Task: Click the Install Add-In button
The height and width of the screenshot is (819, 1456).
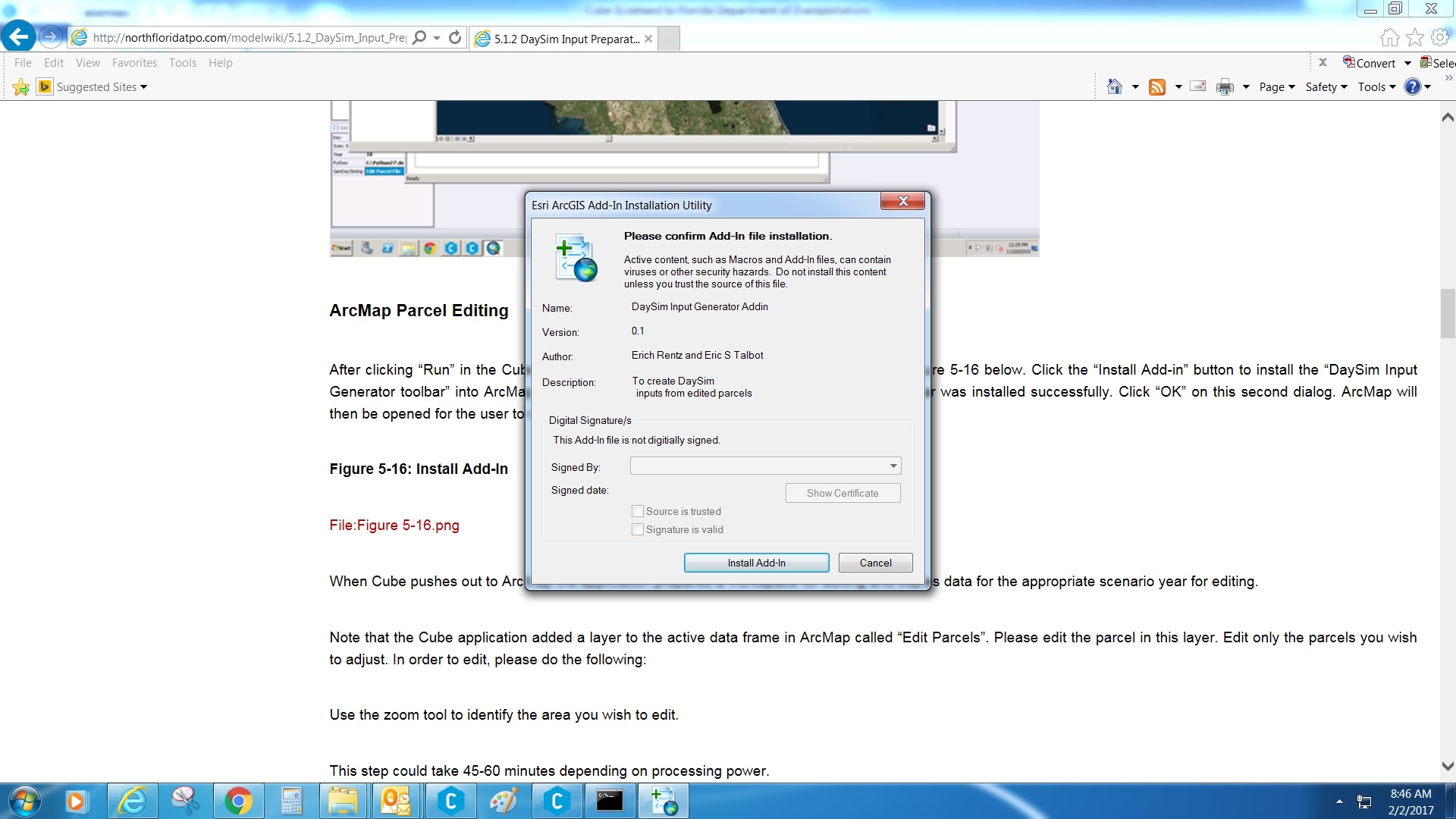Action: pyautogui.click(x=756, y=563)
